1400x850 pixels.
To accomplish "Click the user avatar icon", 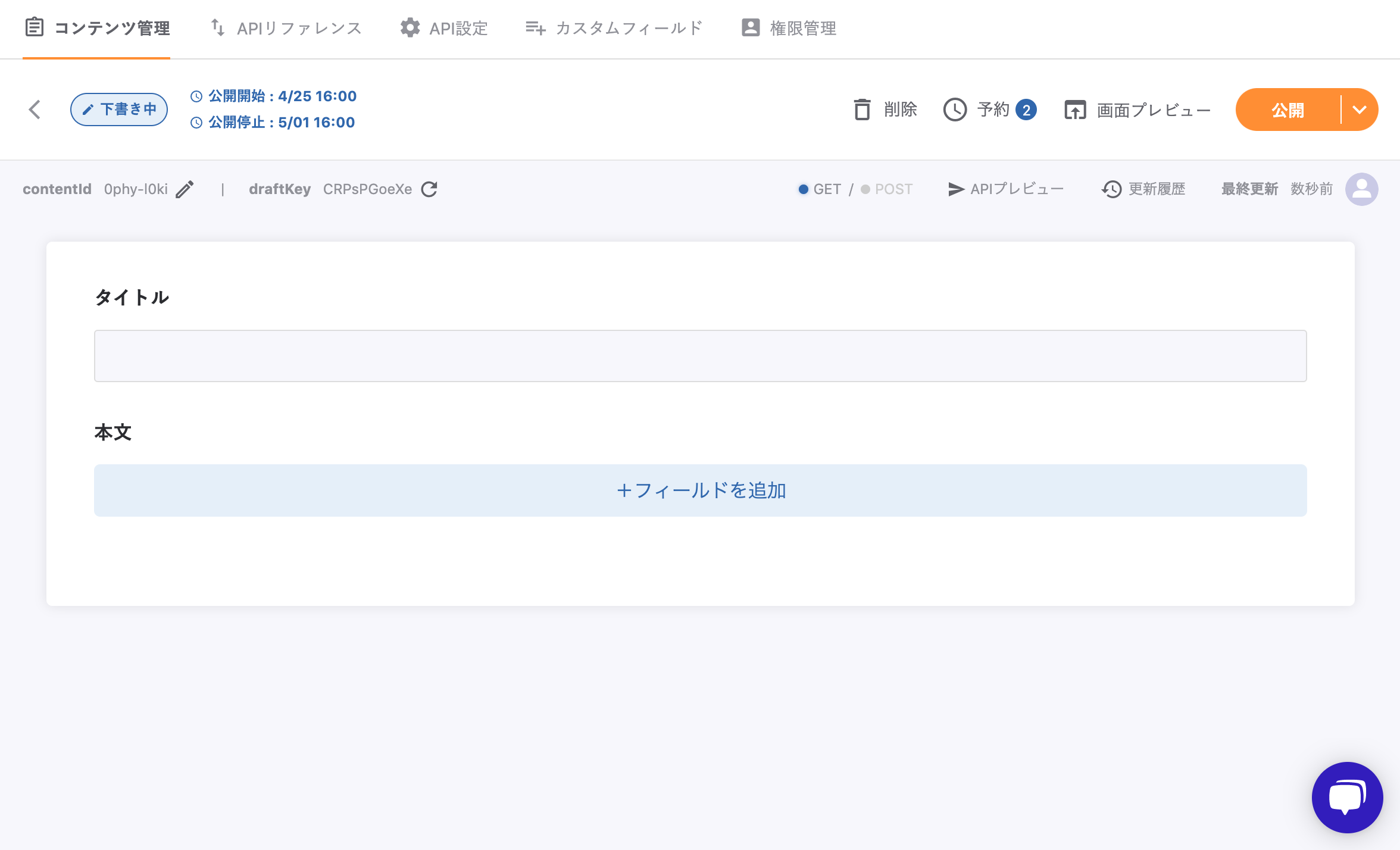I will pos(1361,189).
